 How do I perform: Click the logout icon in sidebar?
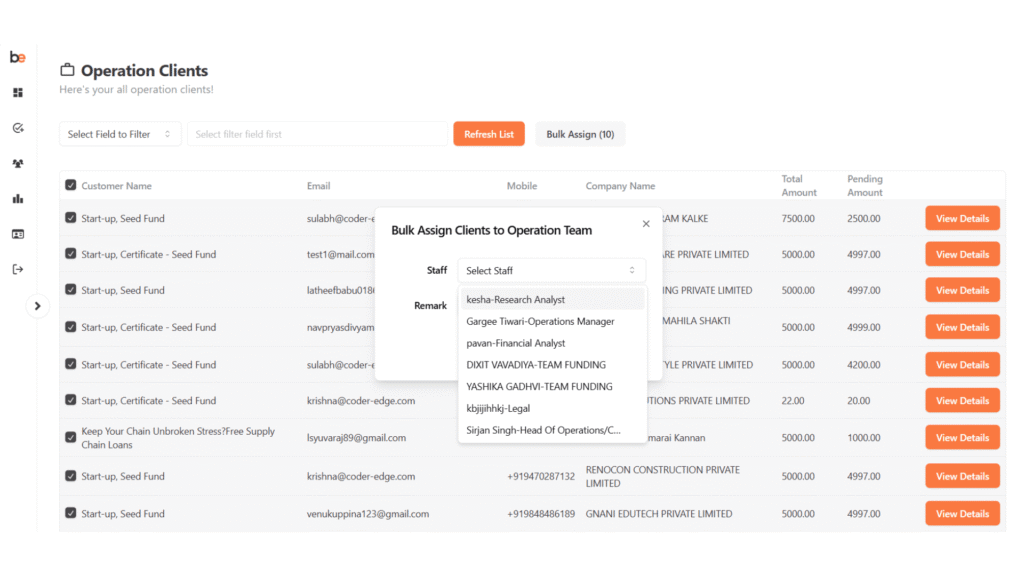(18, 269)
